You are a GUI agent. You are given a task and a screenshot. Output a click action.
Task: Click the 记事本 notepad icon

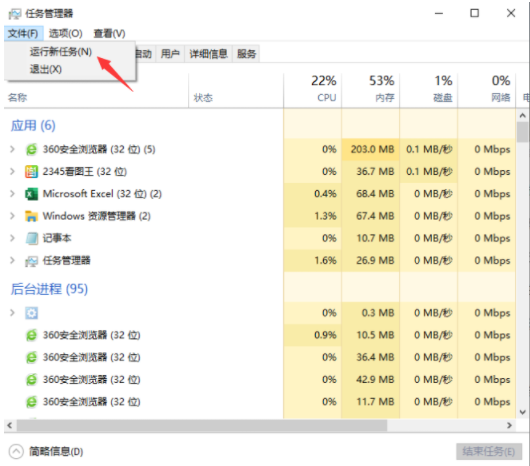point(31,239)
